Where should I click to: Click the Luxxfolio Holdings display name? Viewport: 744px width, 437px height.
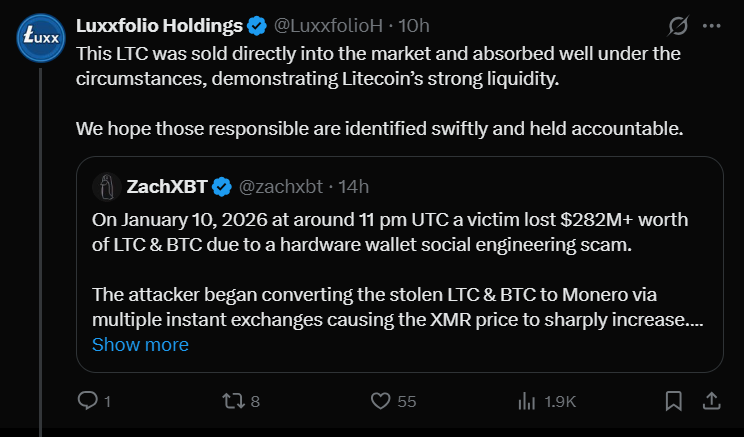click(159, 23)
